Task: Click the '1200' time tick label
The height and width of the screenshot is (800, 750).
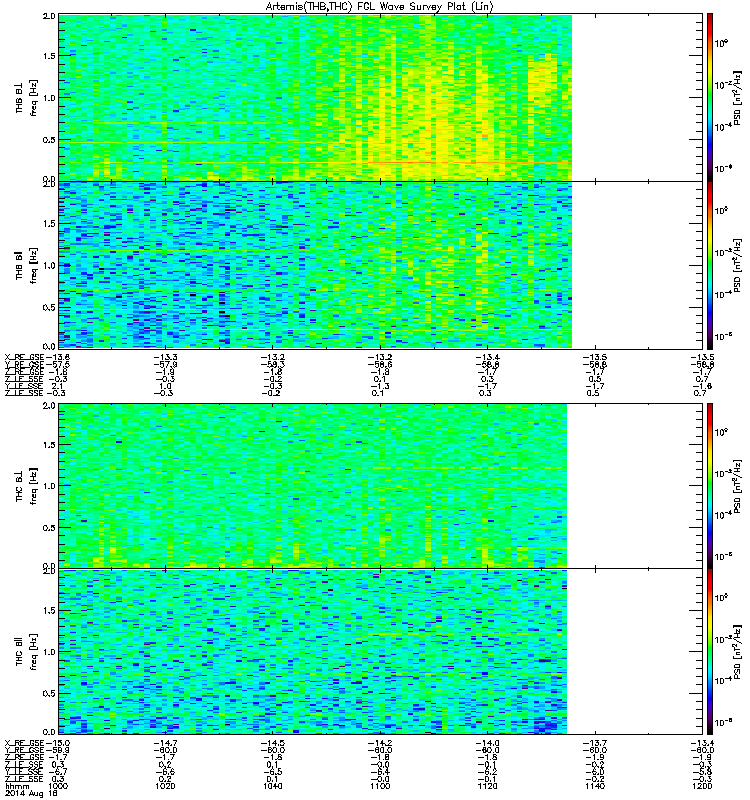Action: coord(703,786)
